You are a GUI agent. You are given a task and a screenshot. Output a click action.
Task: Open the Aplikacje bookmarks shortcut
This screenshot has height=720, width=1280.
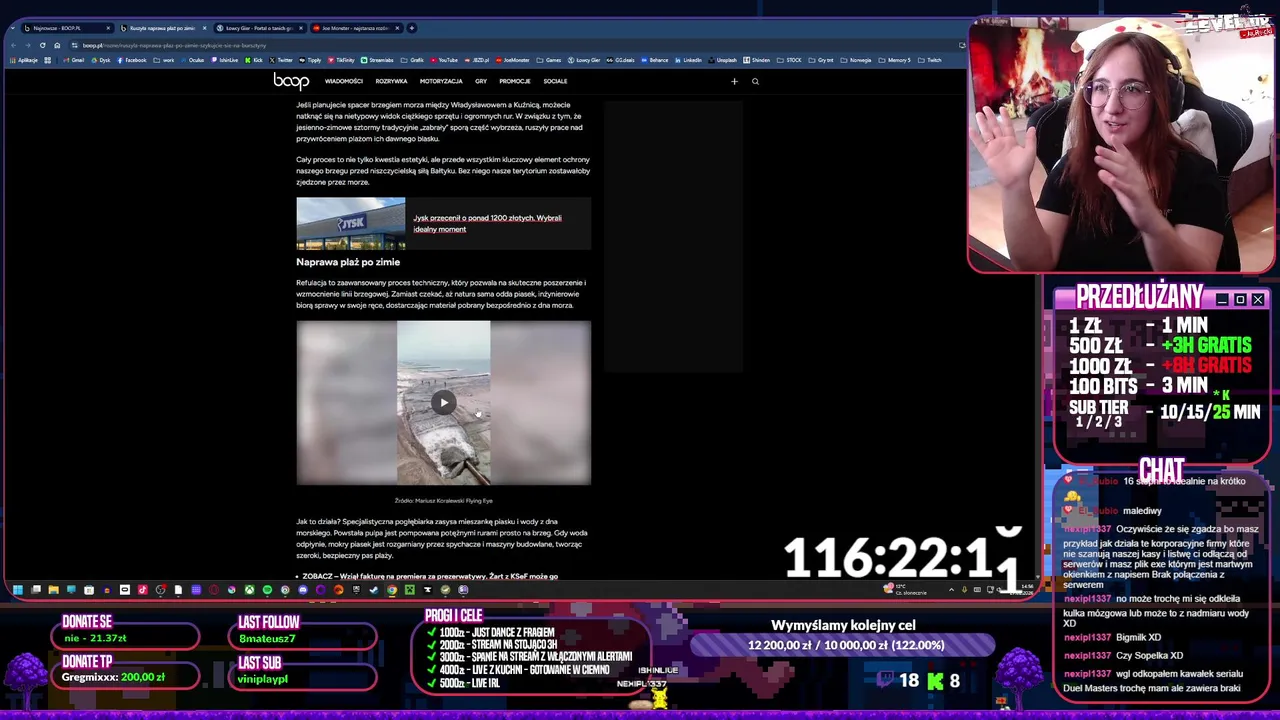point(24,60)
